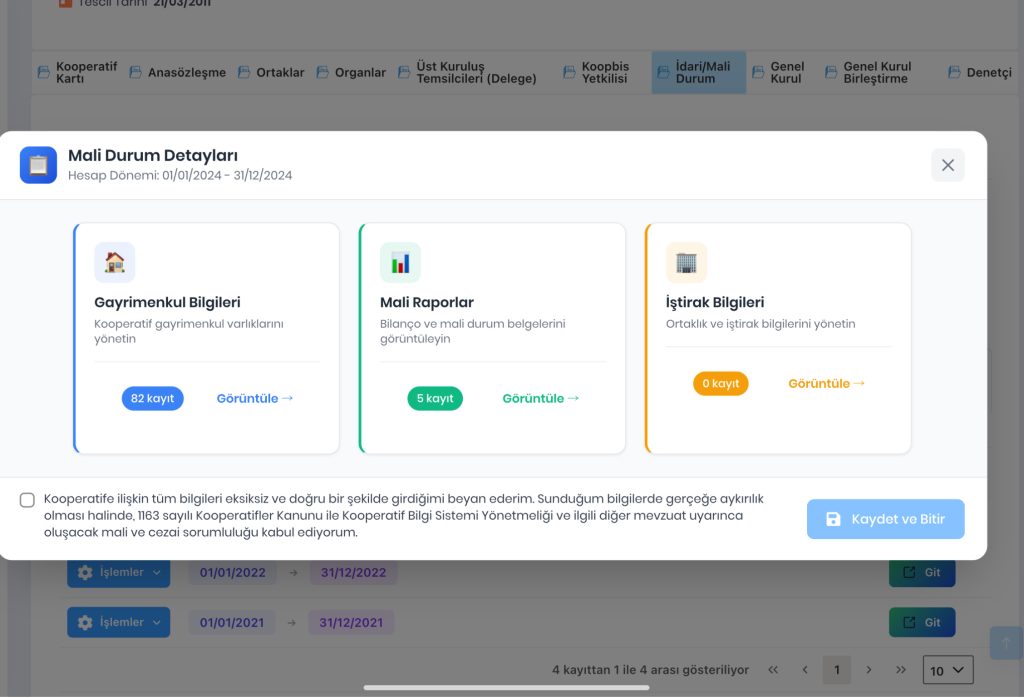
Task: Open the Denetçi tab
Action: [980, 73]
